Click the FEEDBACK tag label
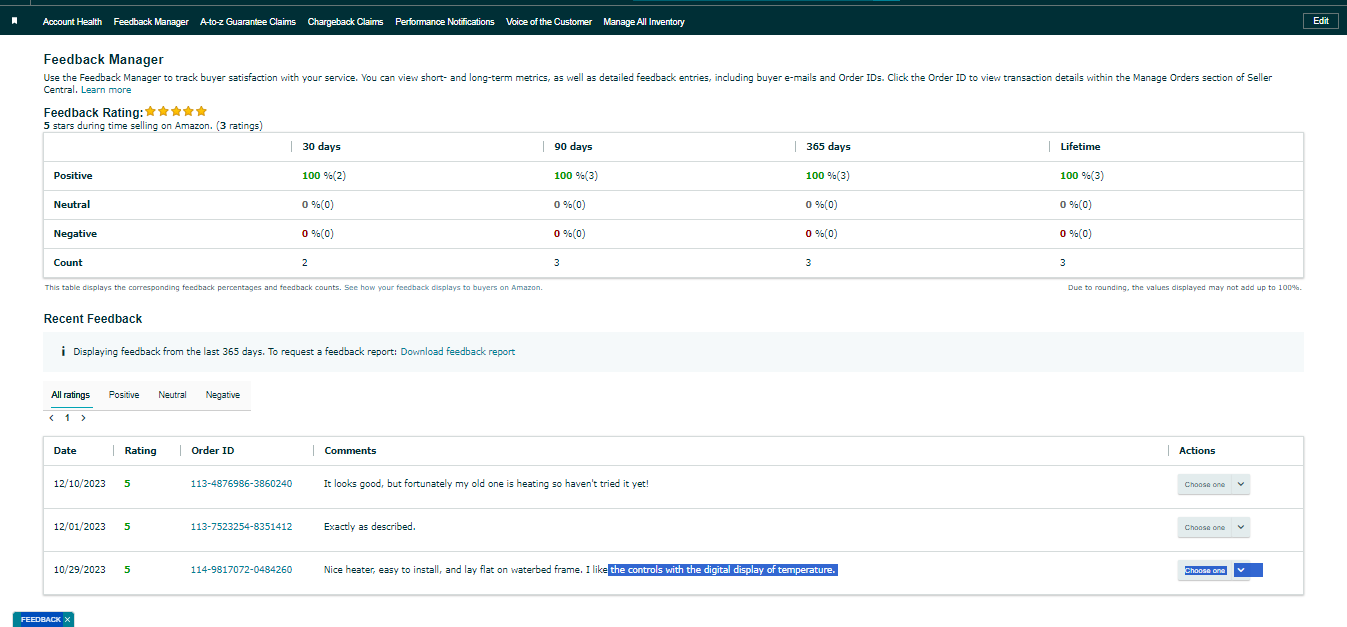The width and height of the screenshot is (1347, 627). click(41, 620)
